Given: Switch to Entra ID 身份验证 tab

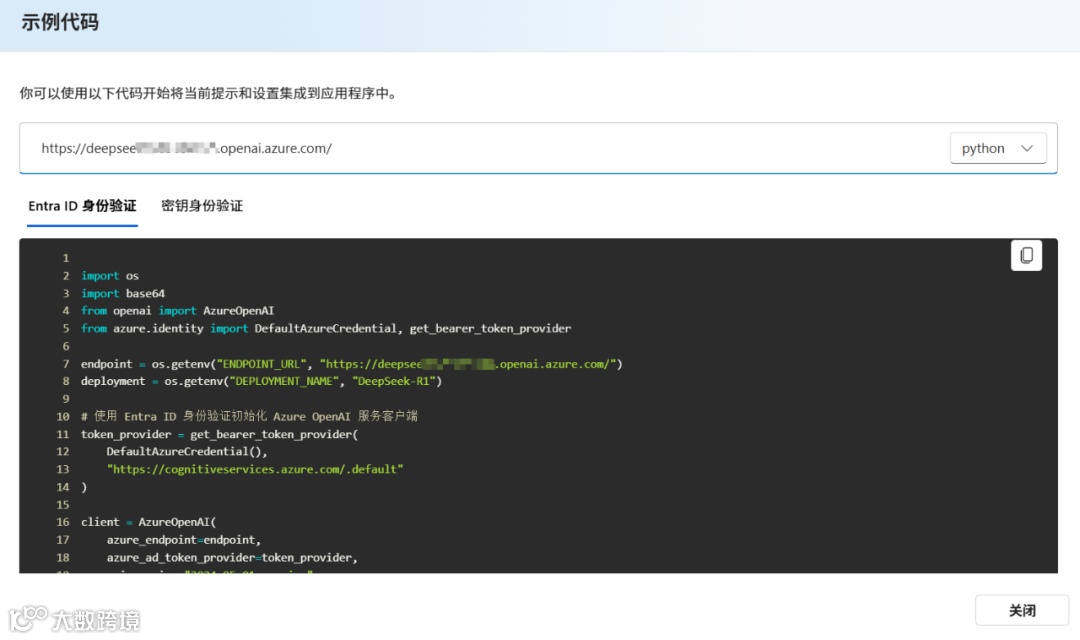Looking at the screenshot, I should click(82, 205).
